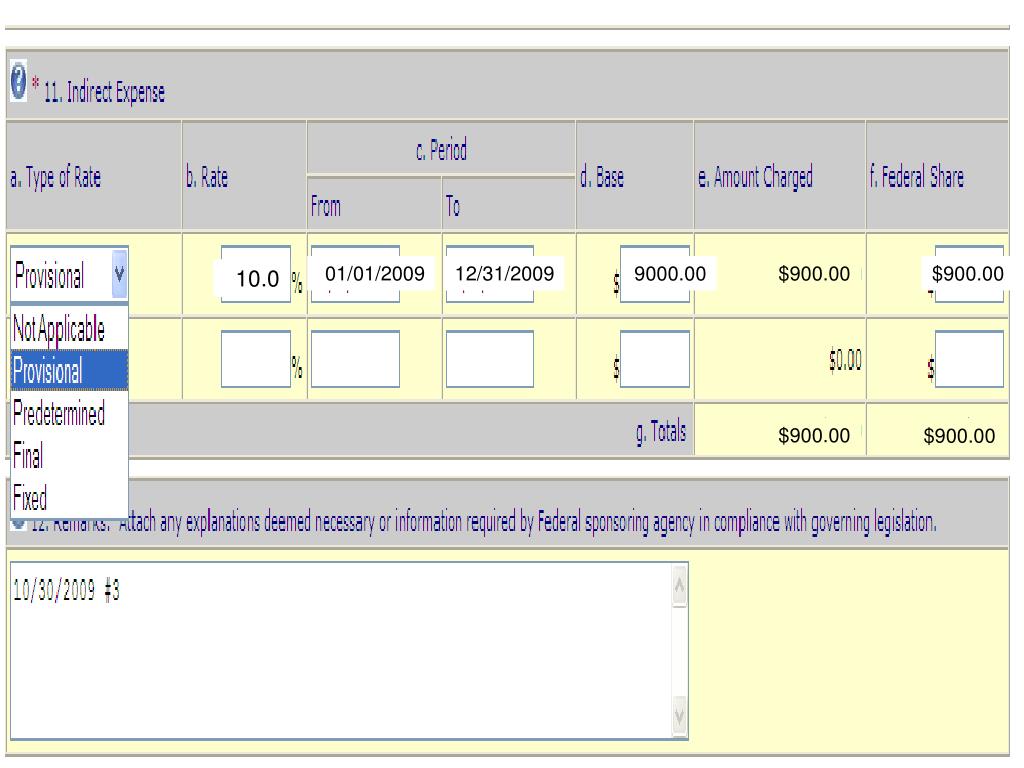The height and width of the screenshot is (768, 1024).
Task: Click the empty second-row To date field
Action: pyautogui.click(x=490, y=359)
